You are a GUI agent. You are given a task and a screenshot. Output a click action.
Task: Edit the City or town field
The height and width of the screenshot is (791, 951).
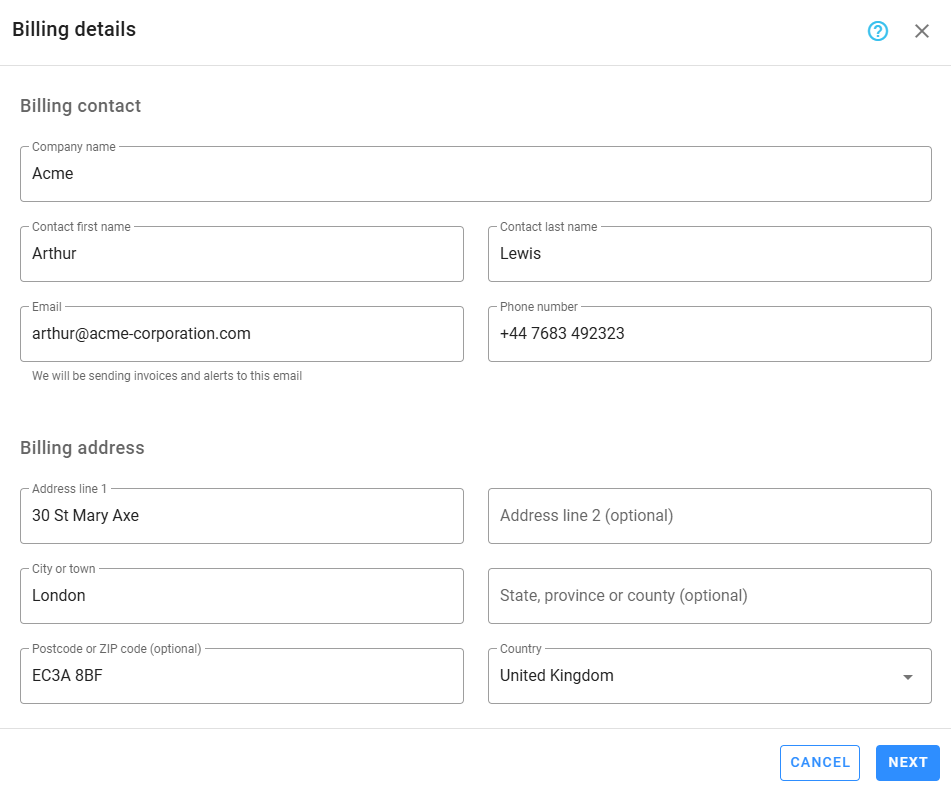[x=242, y=596]
